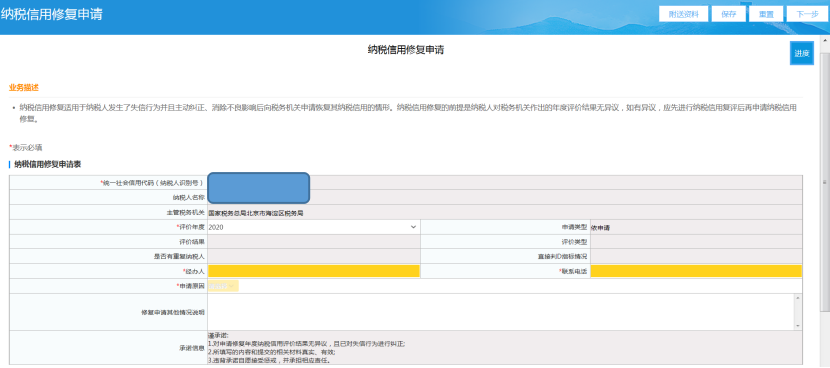The height and width of the screenshot is (368, 830).
Task: Click the 保存 button
Action: 728,14
